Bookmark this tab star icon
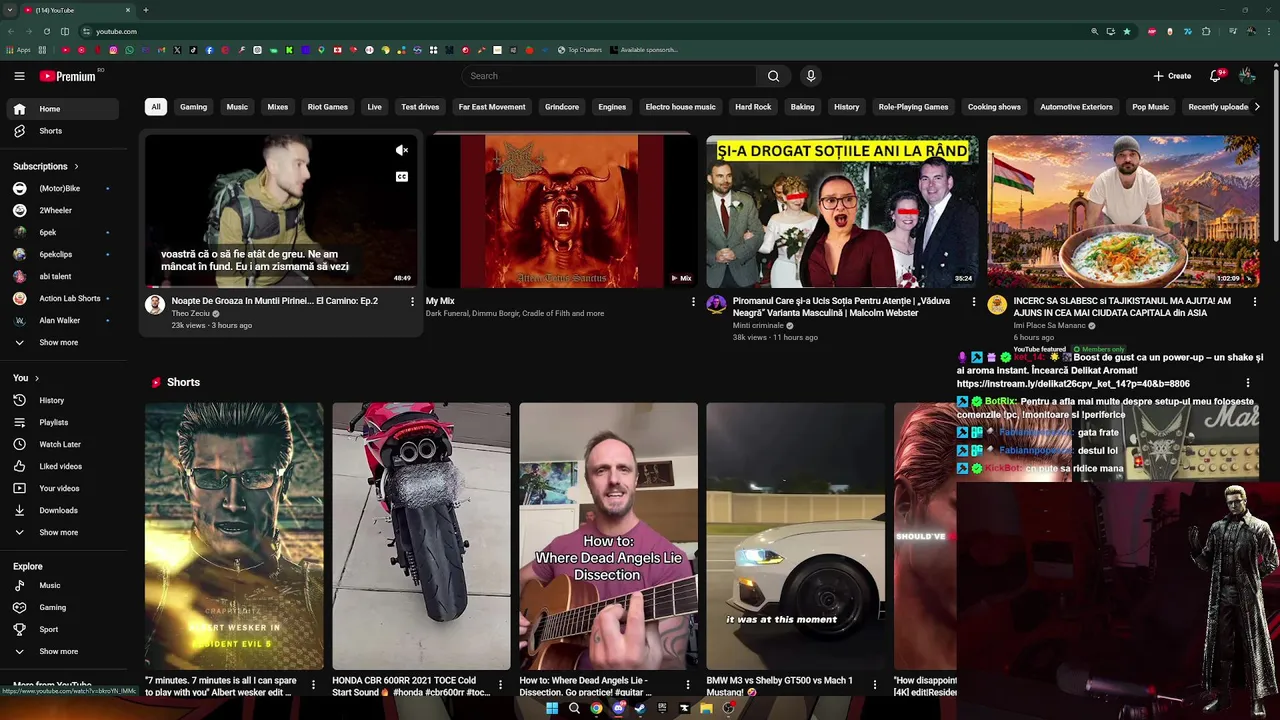The height and width of the screenshot is (720, 1280). 1127,31
